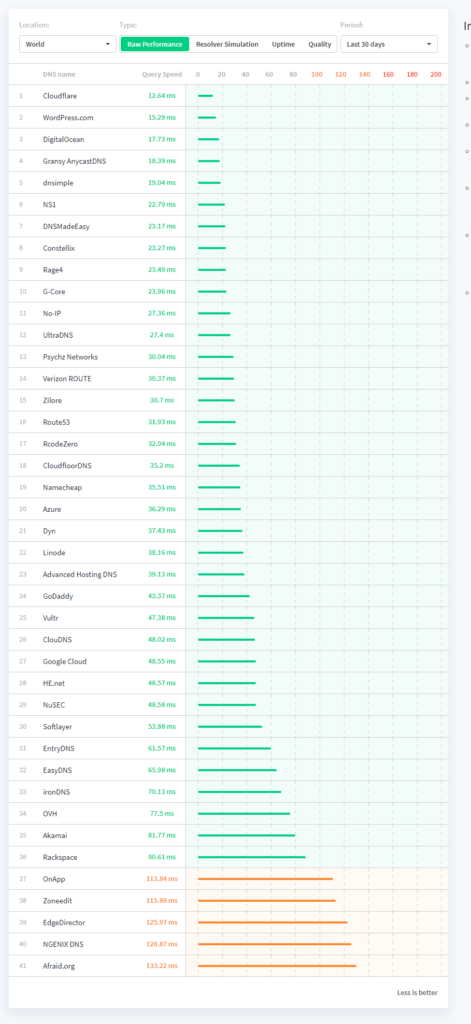Open the Route53 DNS entry
This screenshot has width=471, height=1024.
tap(56, 422)
